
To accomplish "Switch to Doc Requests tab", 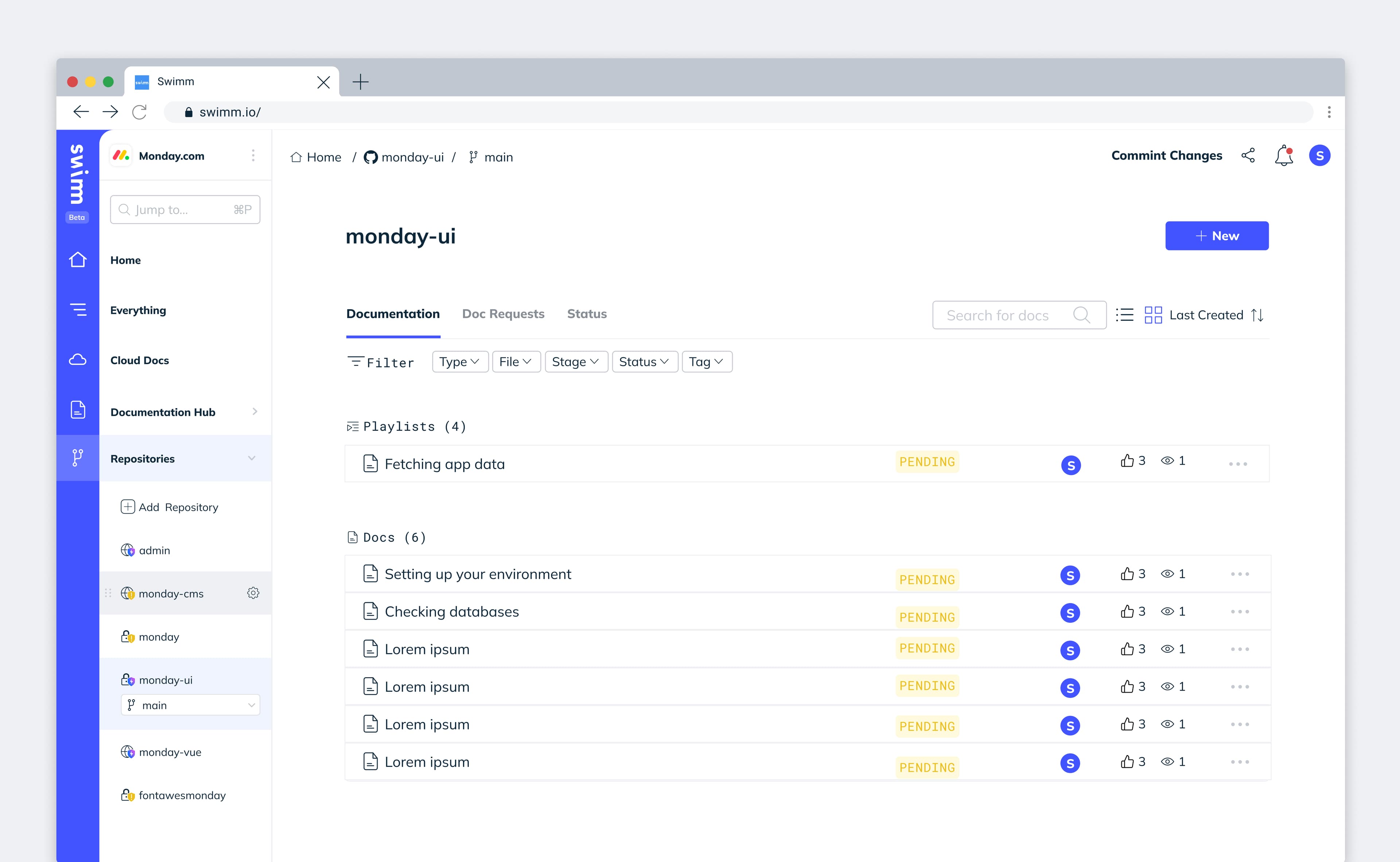I will tap(503, 313).
